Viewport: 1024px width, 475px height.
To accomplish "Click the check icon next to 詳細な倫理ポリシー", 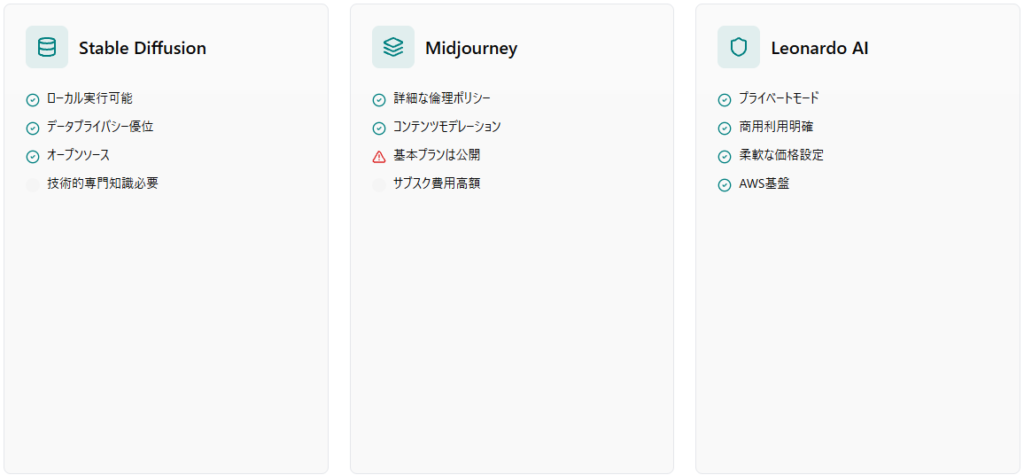I will click(x=379, y=99).
